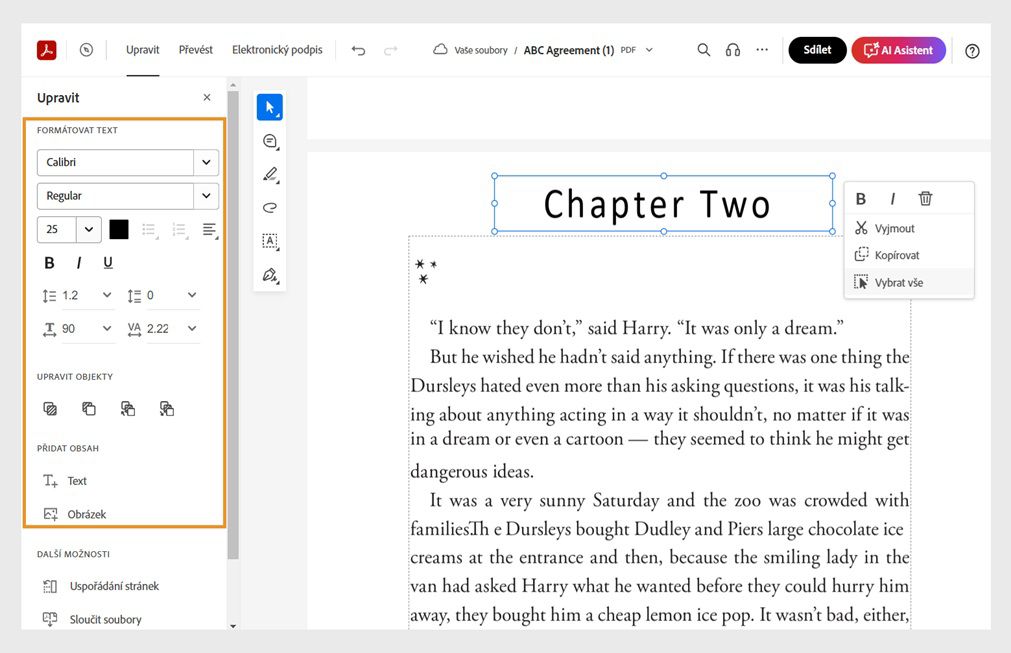This screenshot has height=653, width=1011.
Task: Choose the text box insertion tool
Action: pos(269,241)
